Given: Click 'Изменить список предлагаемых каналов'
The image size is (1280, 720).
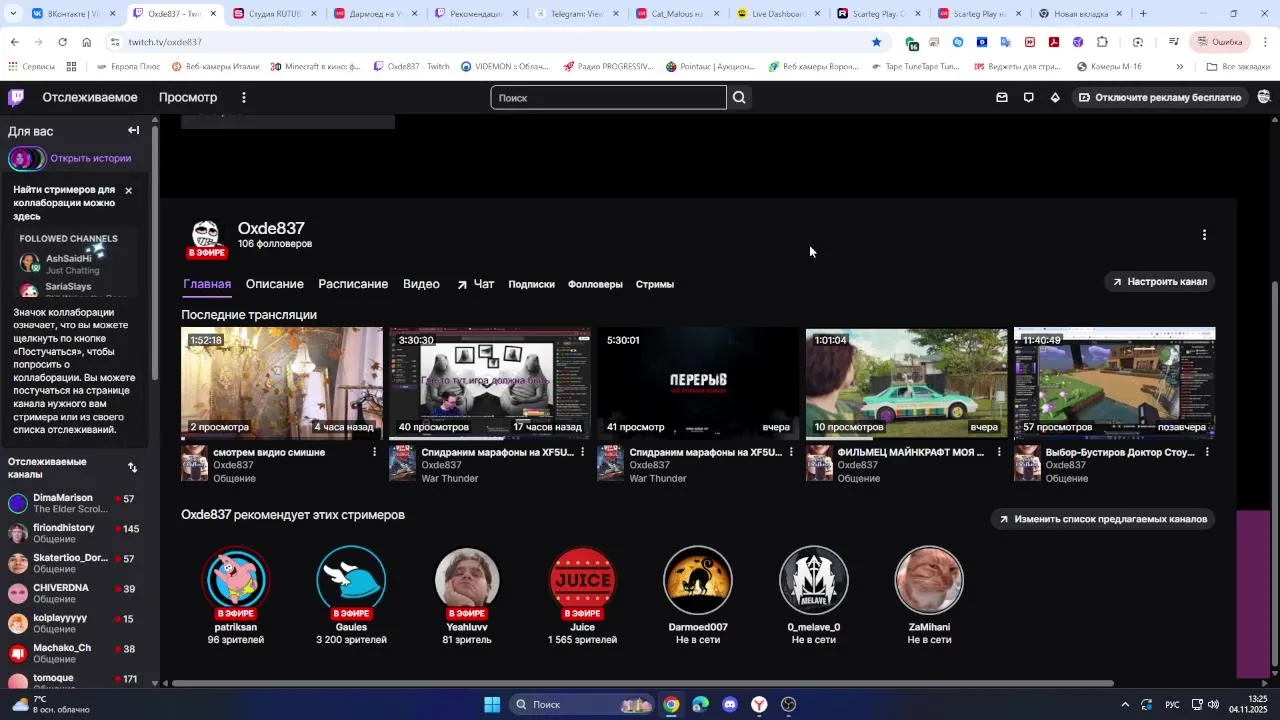Looking at the screenshot, I should (x=1103, y=519).
